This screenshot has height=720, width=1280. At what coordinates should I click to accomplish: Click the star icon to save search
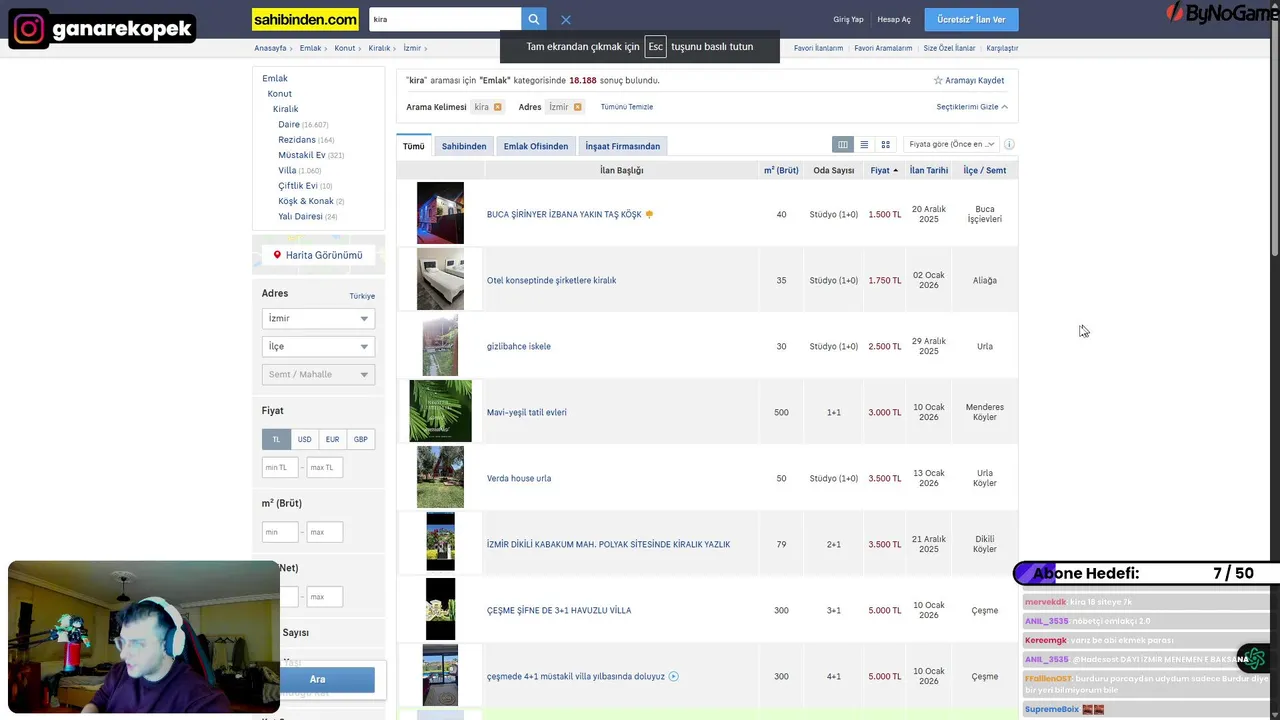[938, 80]
